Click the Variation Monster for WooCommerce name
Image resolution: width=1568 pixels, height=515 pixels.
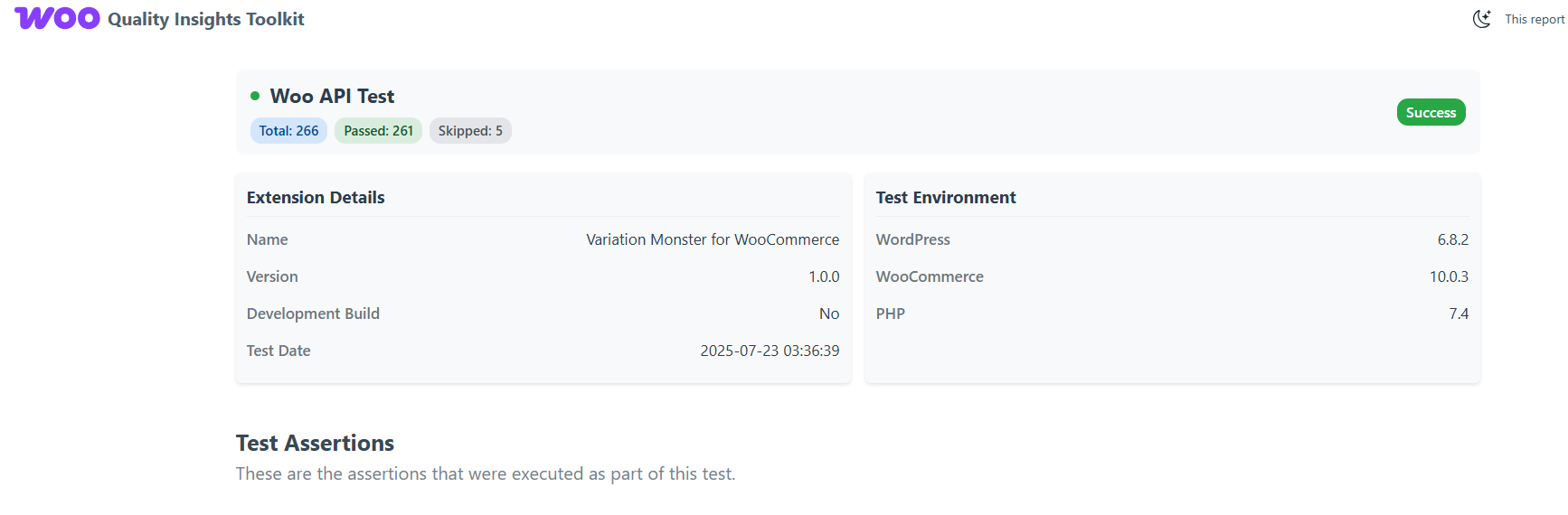[x=712, y=239]
